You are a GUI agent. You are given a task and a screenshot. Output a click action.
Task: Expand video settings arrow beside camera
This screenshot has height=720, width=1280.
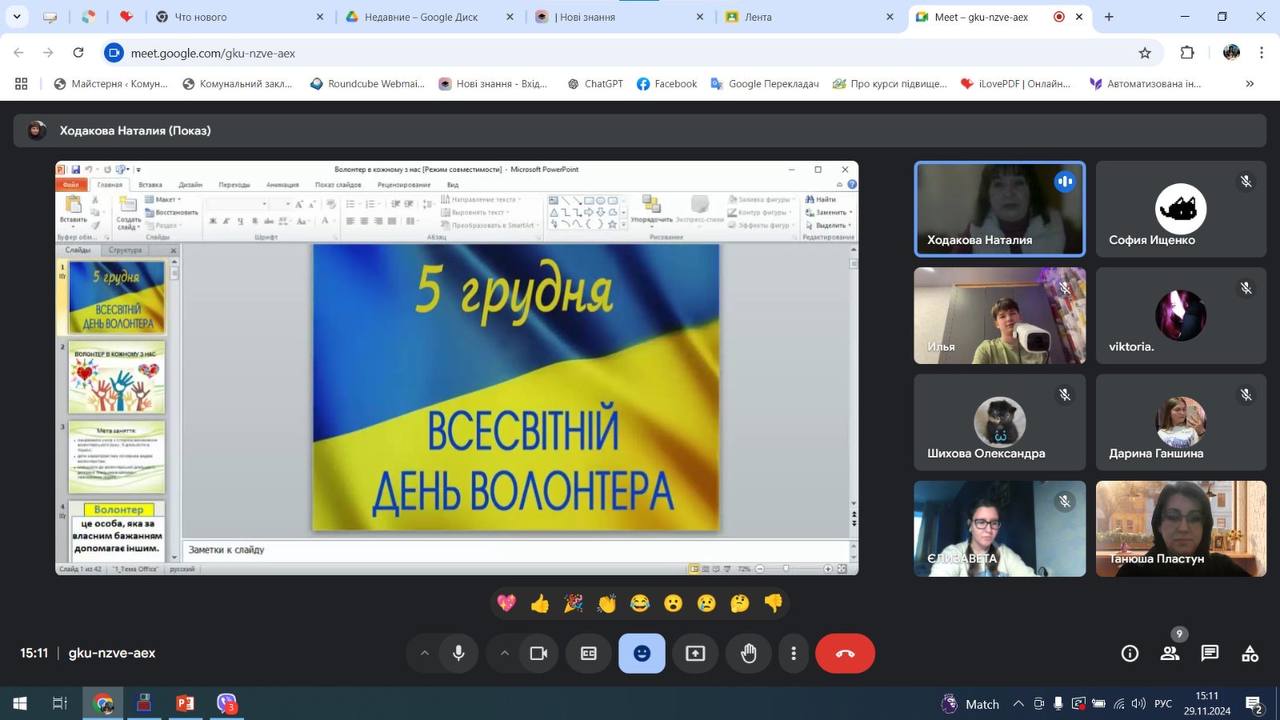[504, 653]
